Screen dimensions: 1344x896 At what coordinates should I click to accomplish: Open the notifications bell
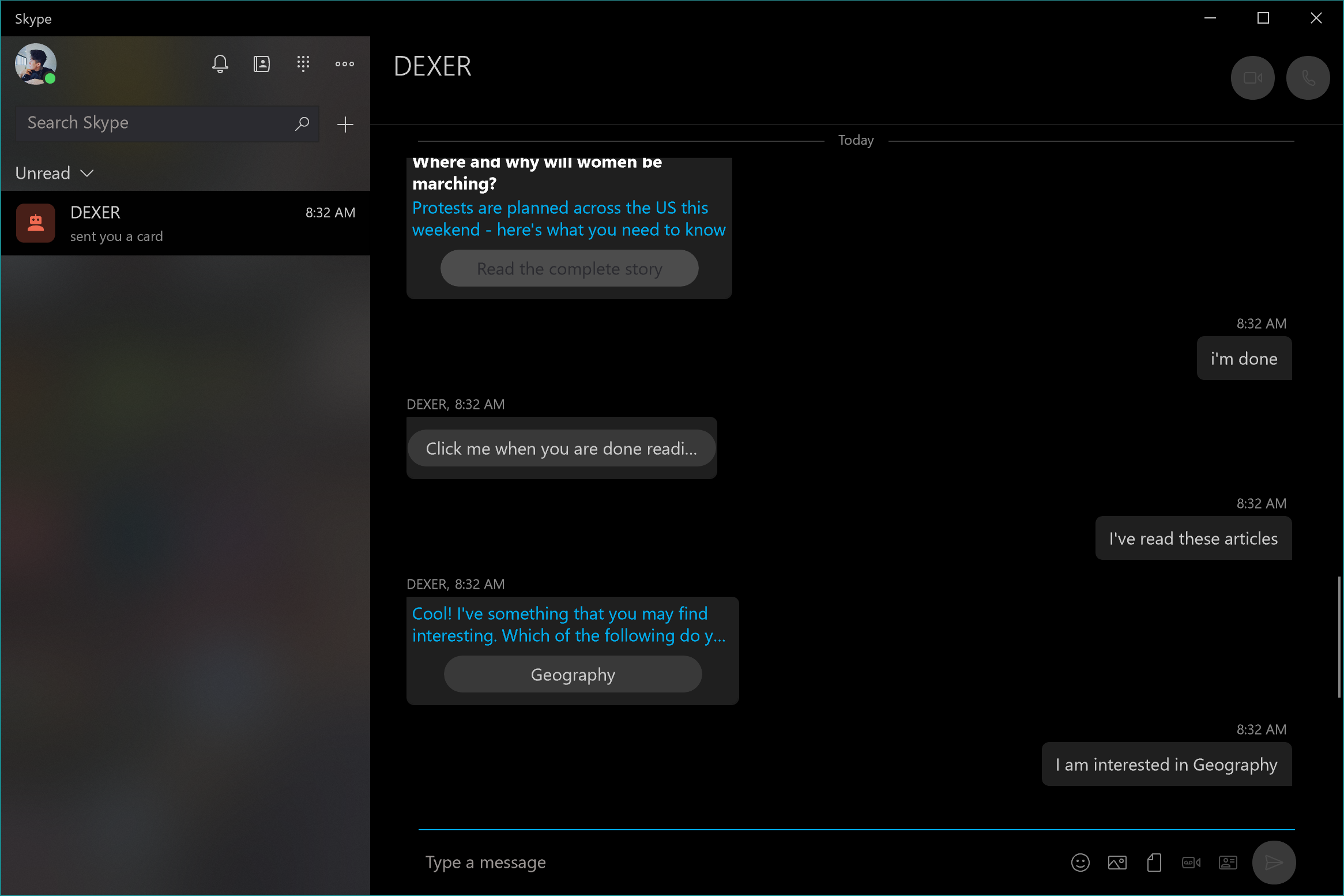220,64
